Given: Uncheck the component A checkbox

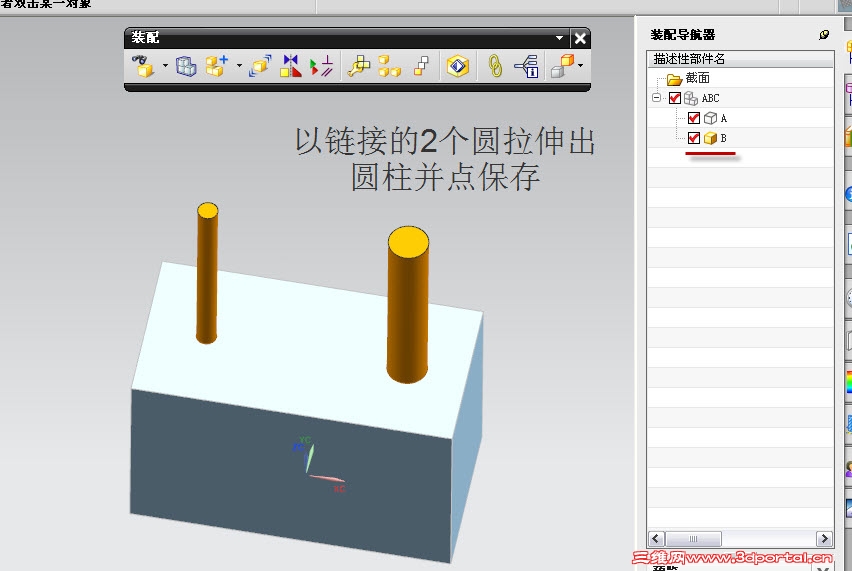Looking at the screenshot, I should [693, 118].
